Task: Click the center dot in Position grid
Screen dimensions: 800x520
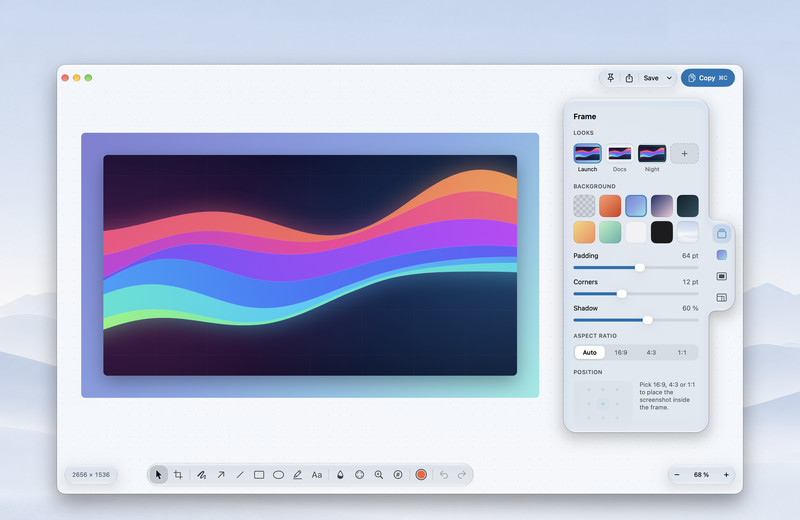Action: pos(603,404)
